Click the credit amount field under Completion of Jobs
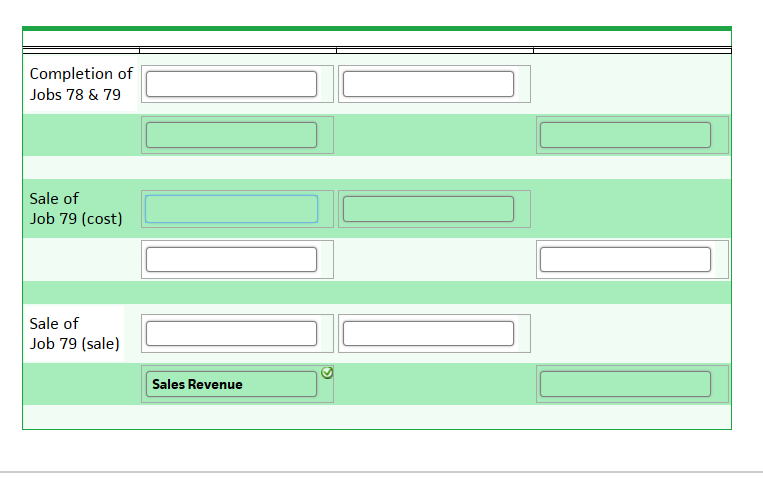This screenshot has width=763, height=479. point(625,135)
